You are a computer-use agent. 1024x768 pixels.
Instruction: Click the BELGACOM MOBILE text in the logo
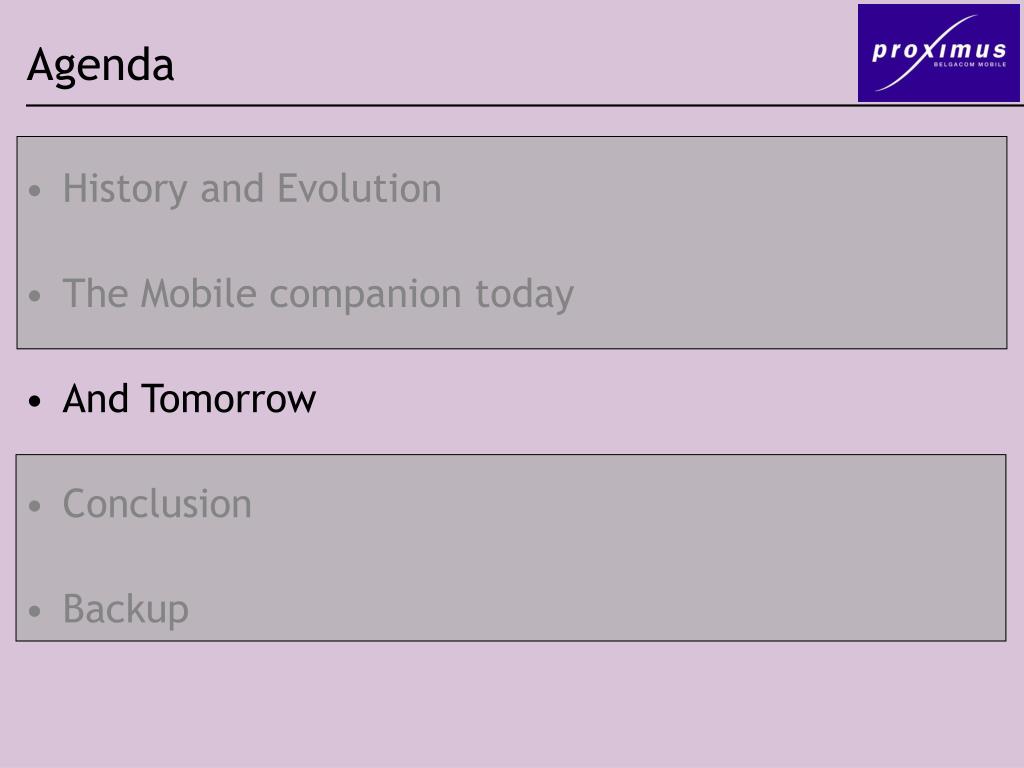tap(970, 65)
